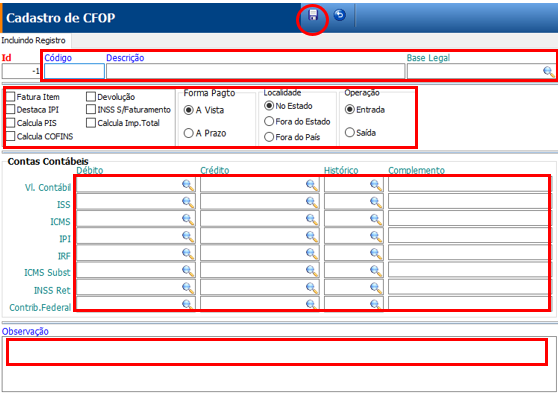Open the Base Legal lookup magnifier

(x=548, y=72)
